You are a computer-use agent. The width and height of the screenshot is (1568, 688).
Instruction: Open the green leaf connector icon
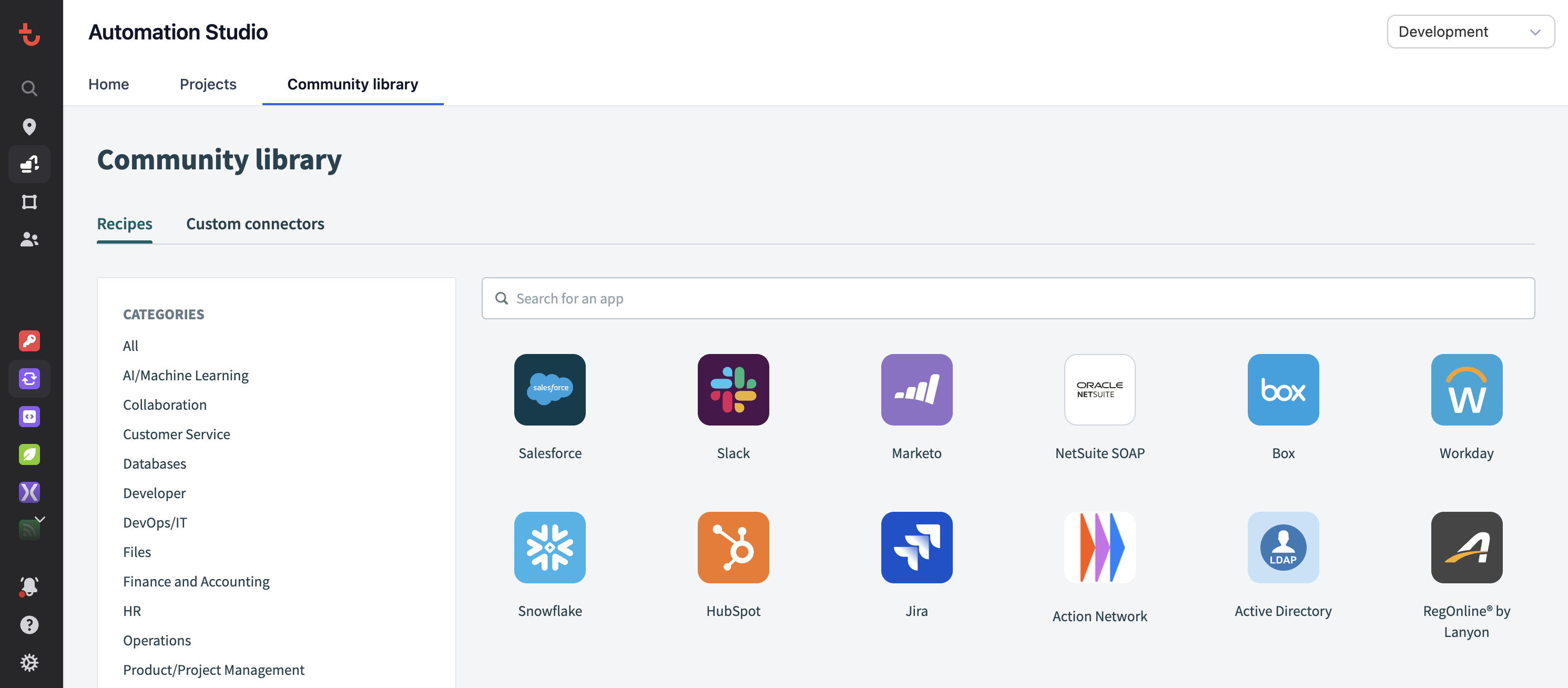(29, 454)
